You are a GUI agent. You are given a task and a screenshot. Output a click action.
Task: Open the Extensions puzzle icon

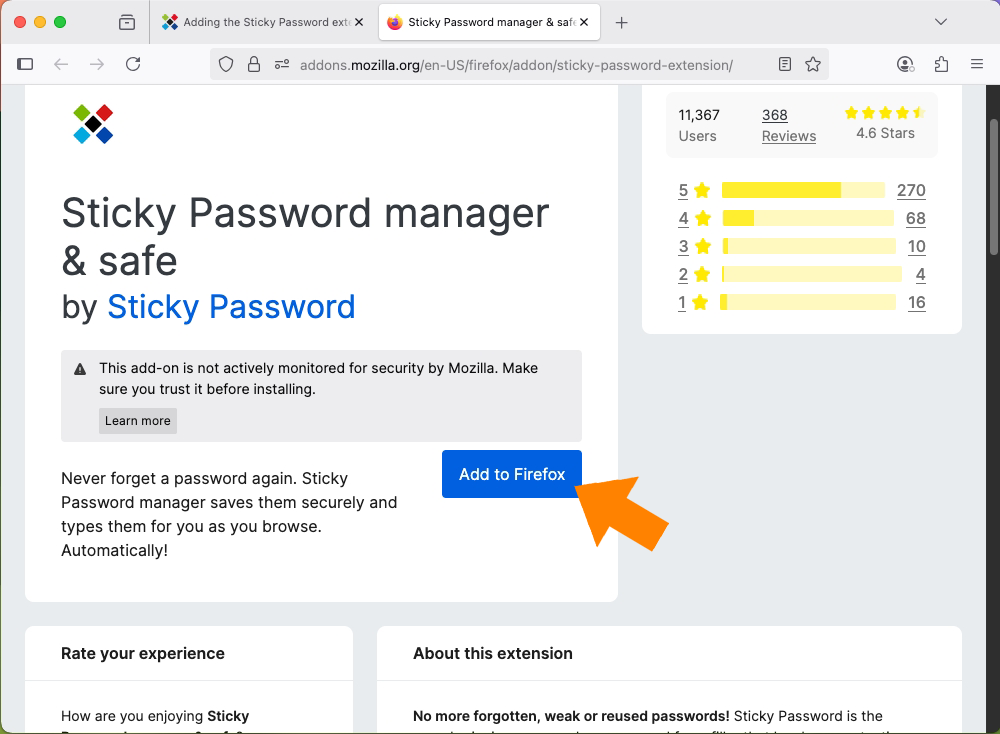(x=941, y=64)
